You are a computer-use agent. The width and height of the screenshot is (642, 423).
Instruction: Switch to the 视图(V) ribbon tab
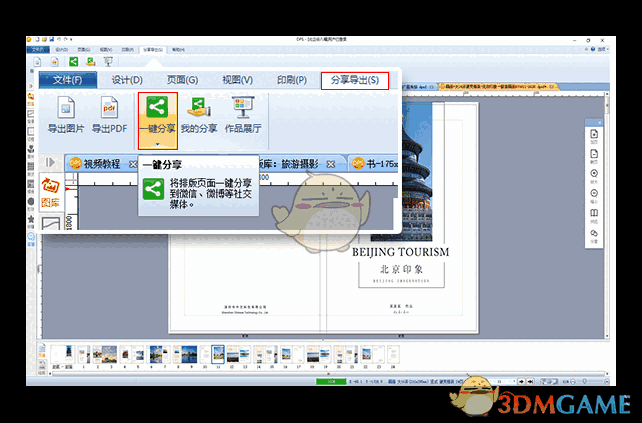coord(238,80)
